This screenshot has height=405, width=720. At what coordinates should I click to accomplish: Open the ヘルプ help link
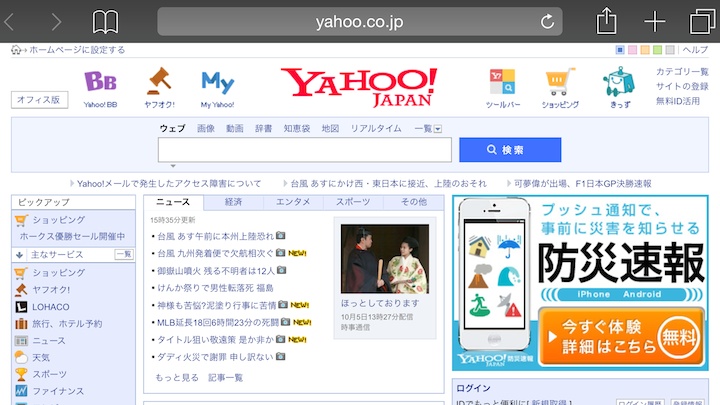(695, 50)
